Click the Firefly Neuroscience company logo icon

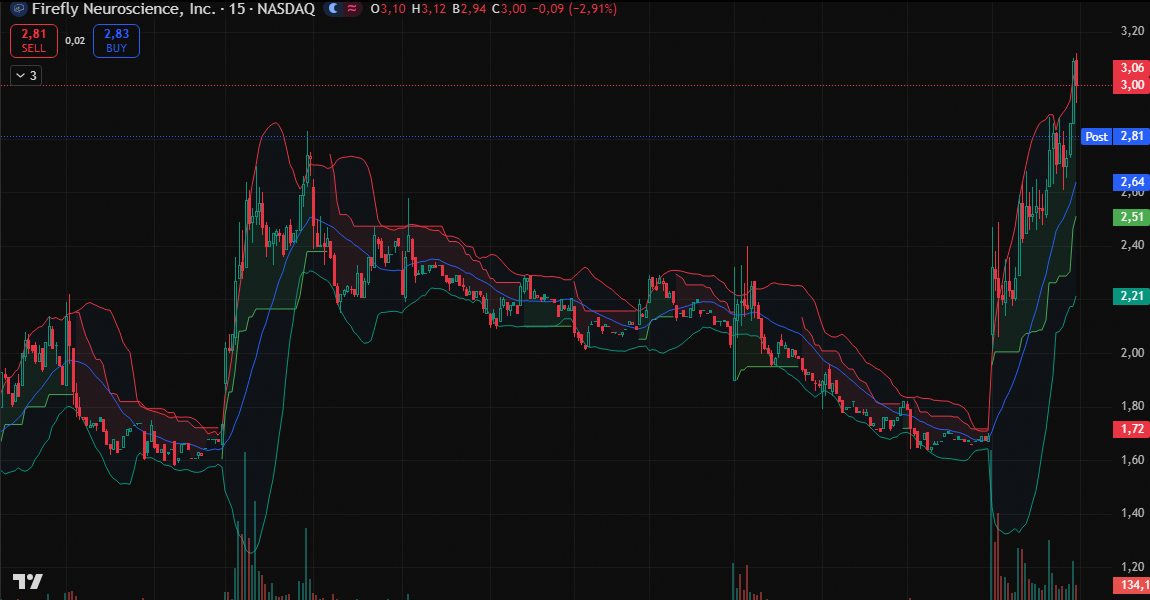pyautogui.click(x=18, y=9)
